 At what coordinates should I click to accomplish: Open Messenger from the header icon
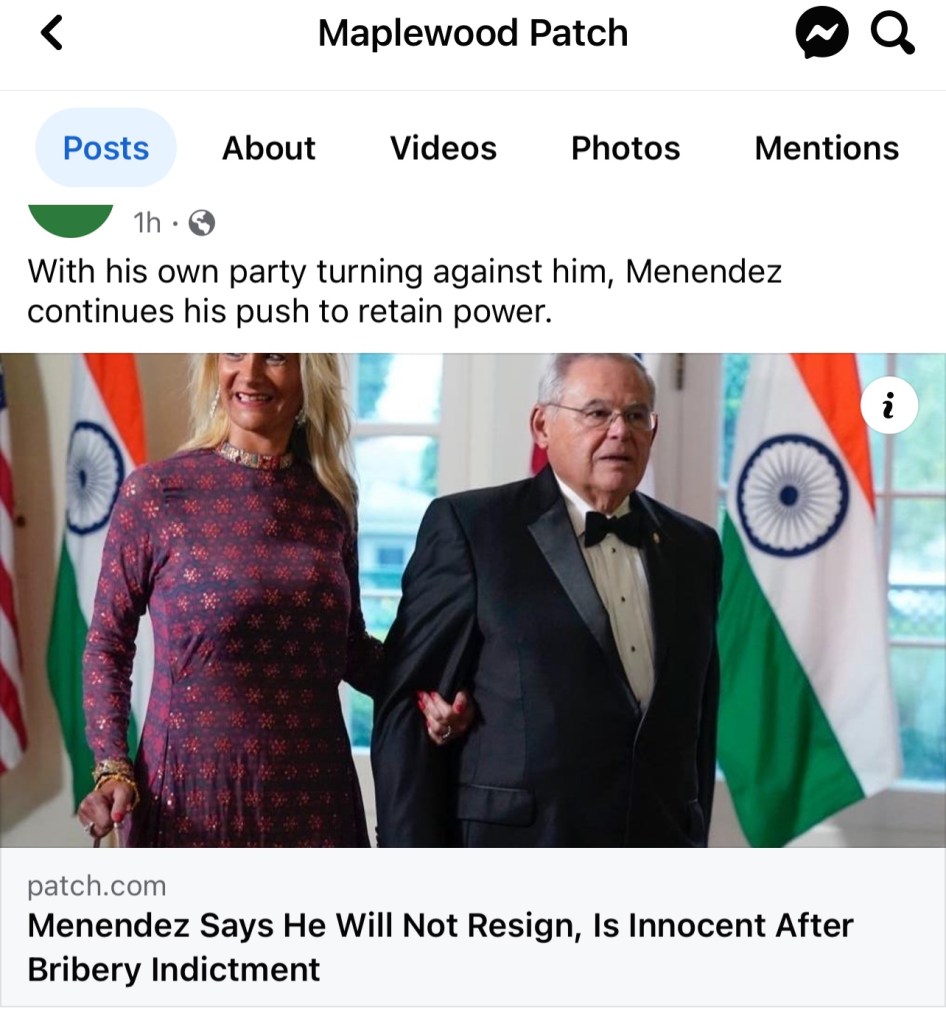point(821,33)
